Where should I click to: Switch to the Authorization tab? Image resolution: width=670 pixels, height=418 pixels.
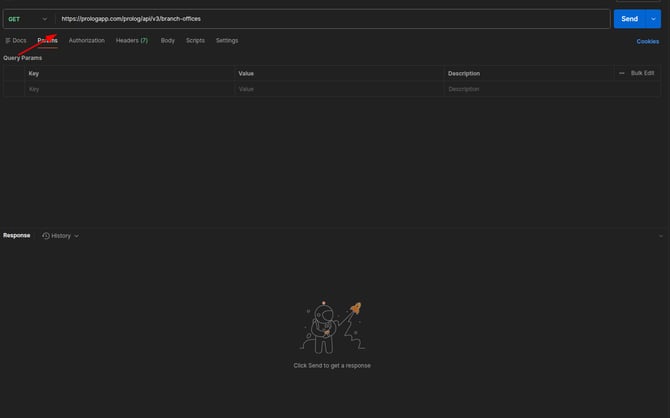click(87, 41)
